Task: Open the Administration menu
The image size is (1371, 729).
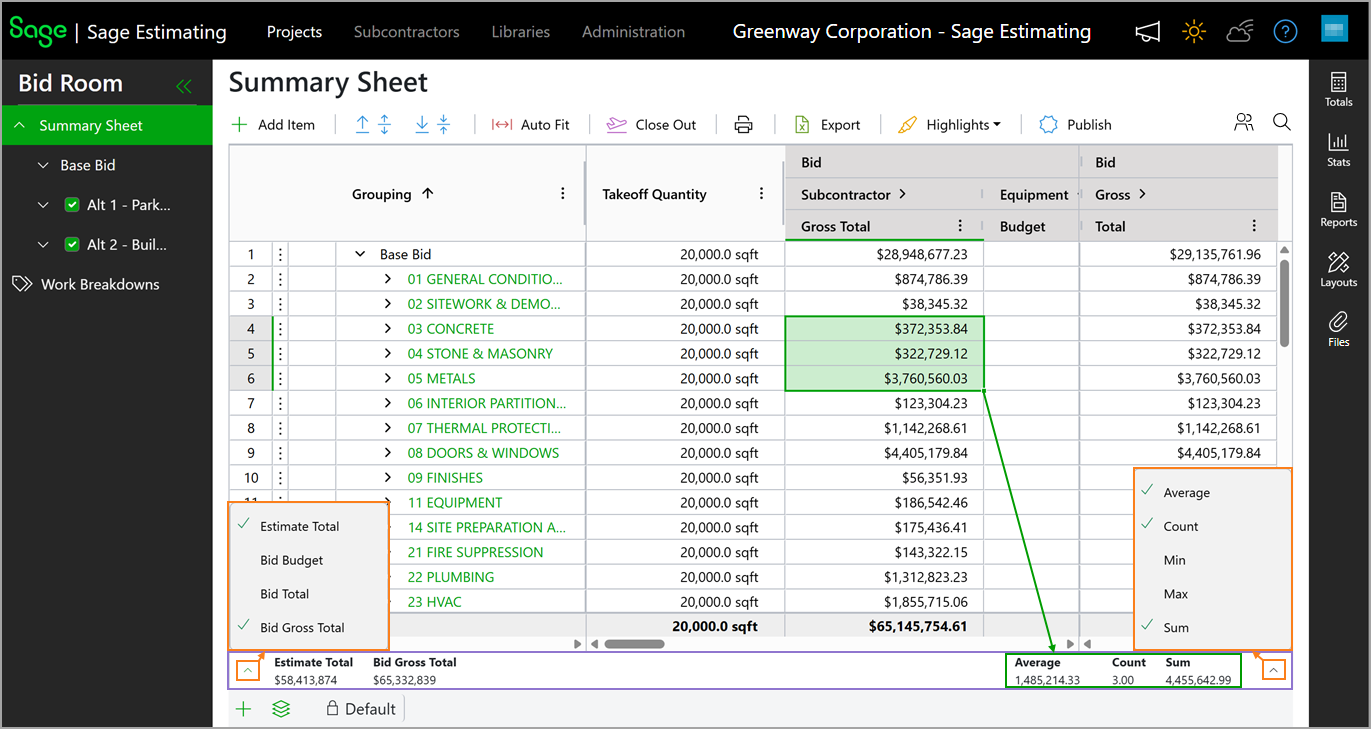Action: tap(634, 32)
